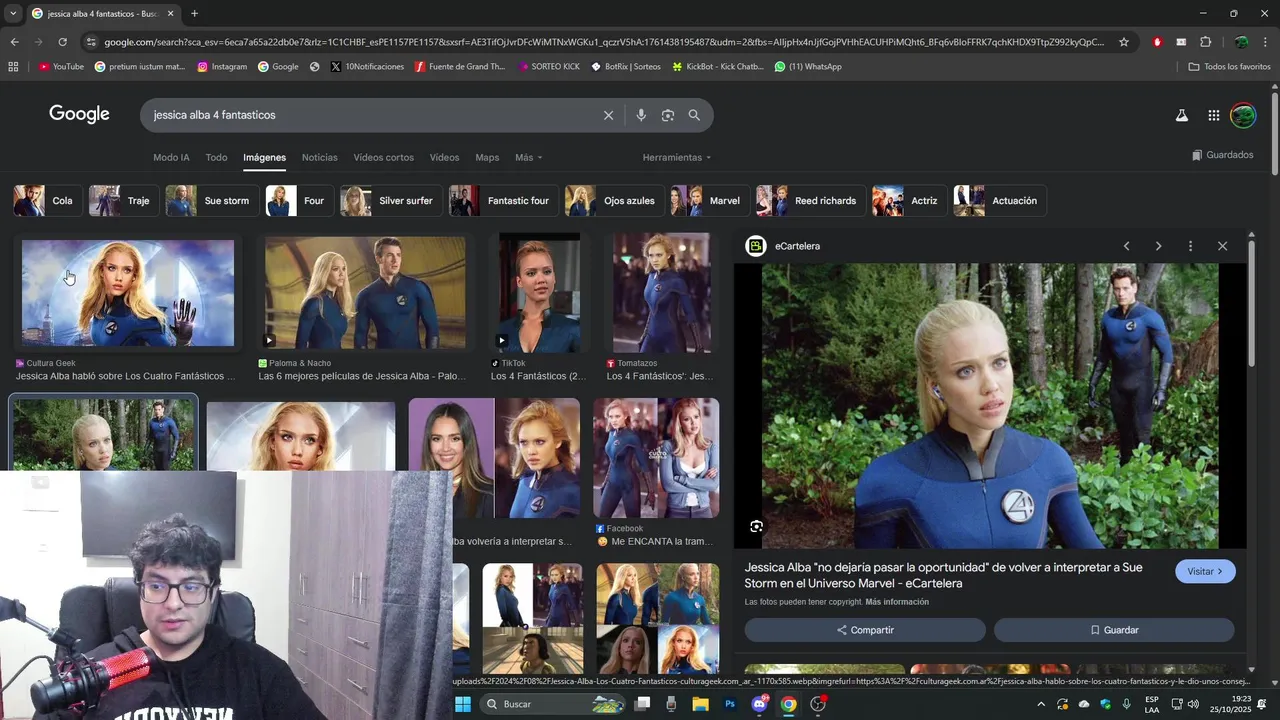This screenshot has width=1280, height=720.
Task: Switch to the Modo IA tab
Action: pyautogui.click(x=171, y=158)
